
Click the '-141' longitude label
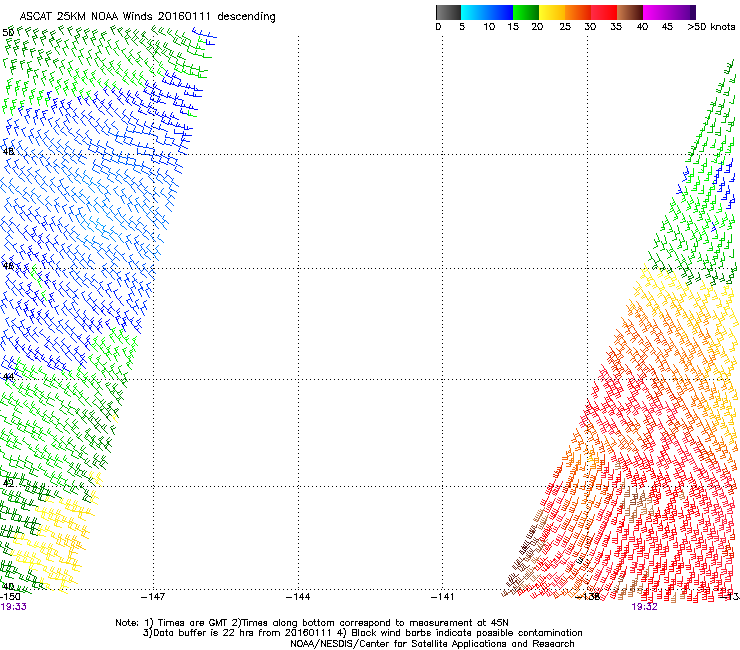[443, 597]
